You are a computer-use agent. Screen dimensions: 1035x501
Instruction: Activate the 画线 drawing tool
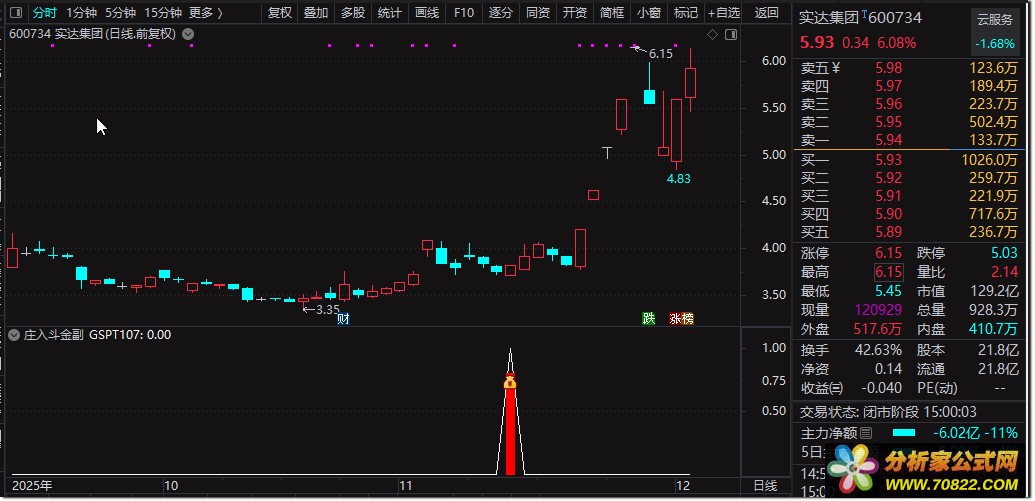coord(427,13)
